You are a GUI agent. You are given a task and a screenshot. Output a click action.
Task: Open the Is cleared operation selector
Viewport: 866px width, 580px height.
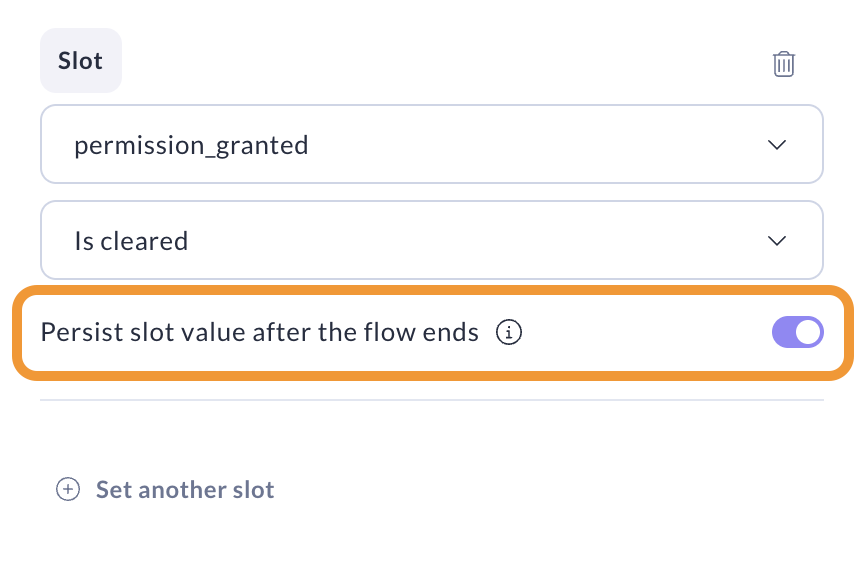[431, 241]
